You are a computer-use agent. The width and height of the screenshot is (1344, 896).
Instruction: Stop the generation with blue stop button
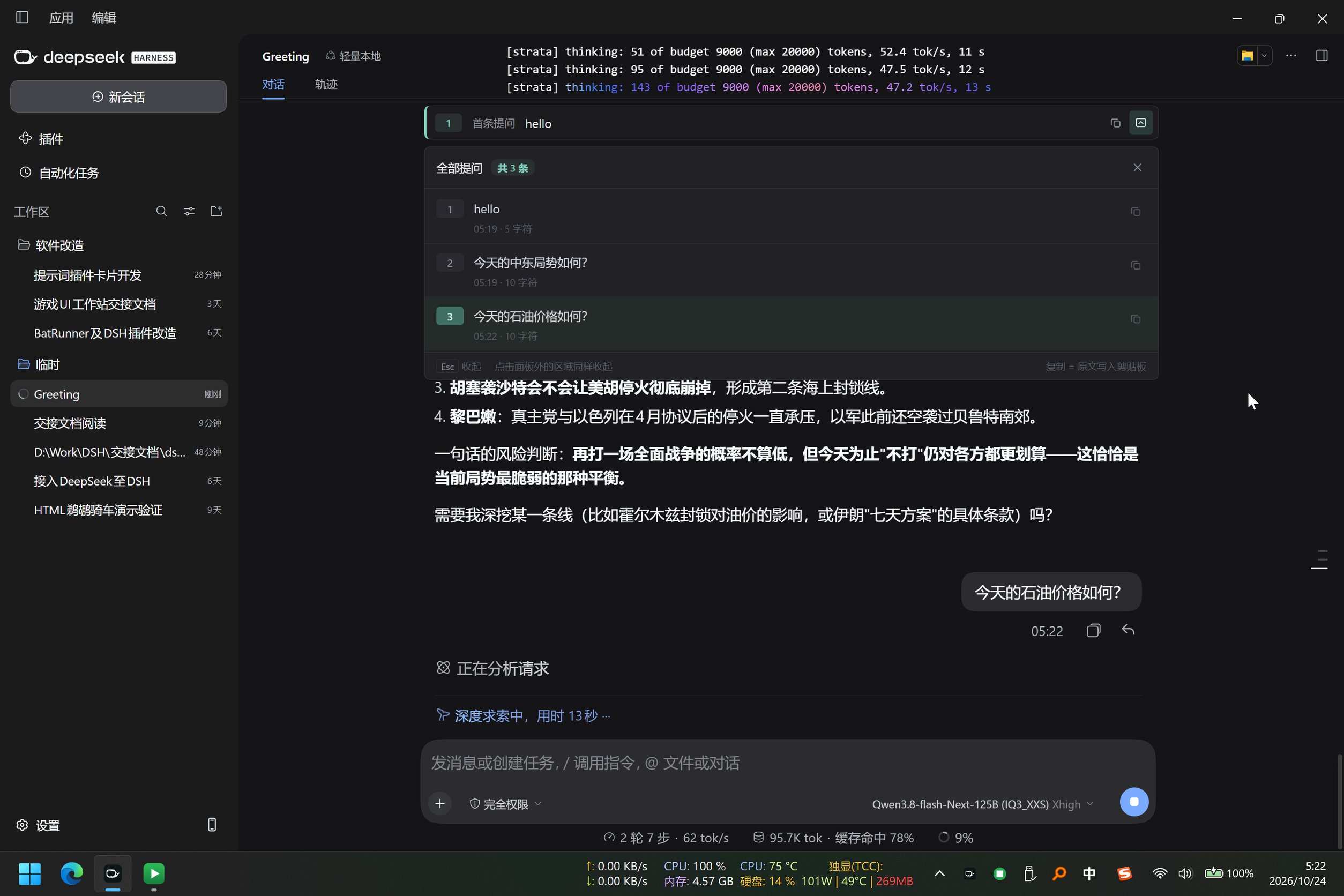[x=1134, y=802]
